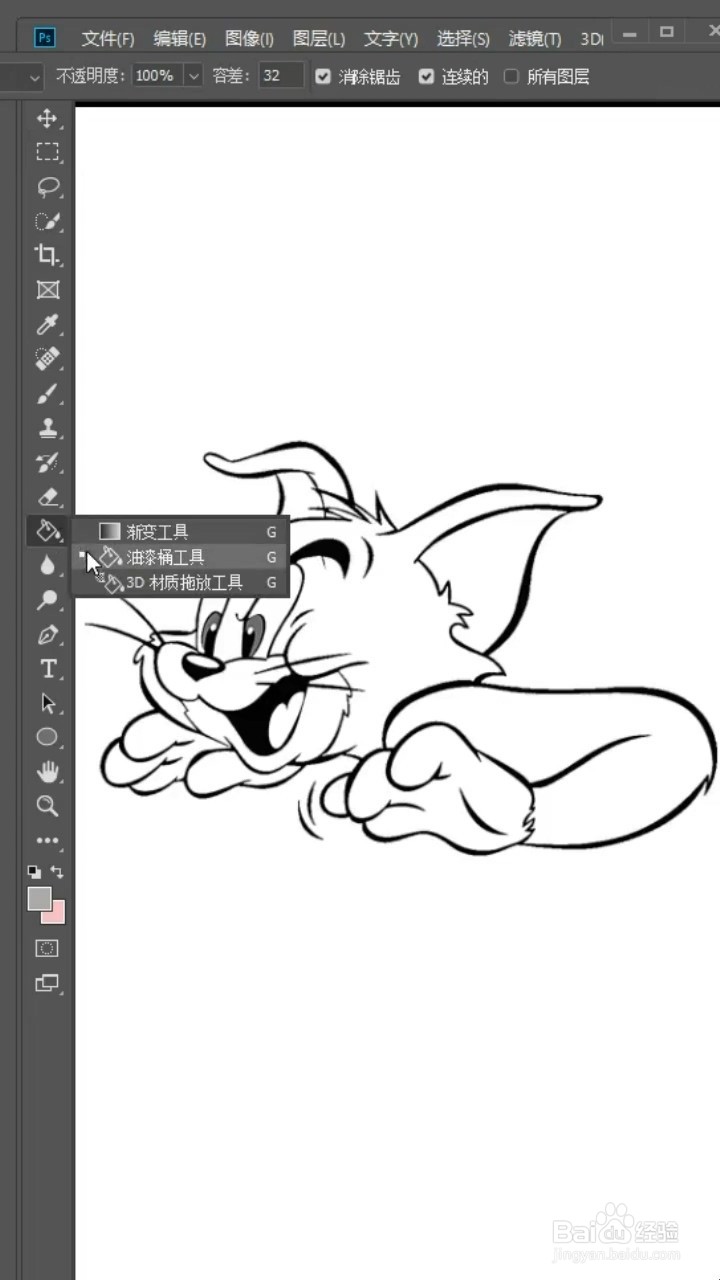Screen dimensions: 720x1280
Task: Reset default foreground and background colors
Action: click(x=34, y=872)
